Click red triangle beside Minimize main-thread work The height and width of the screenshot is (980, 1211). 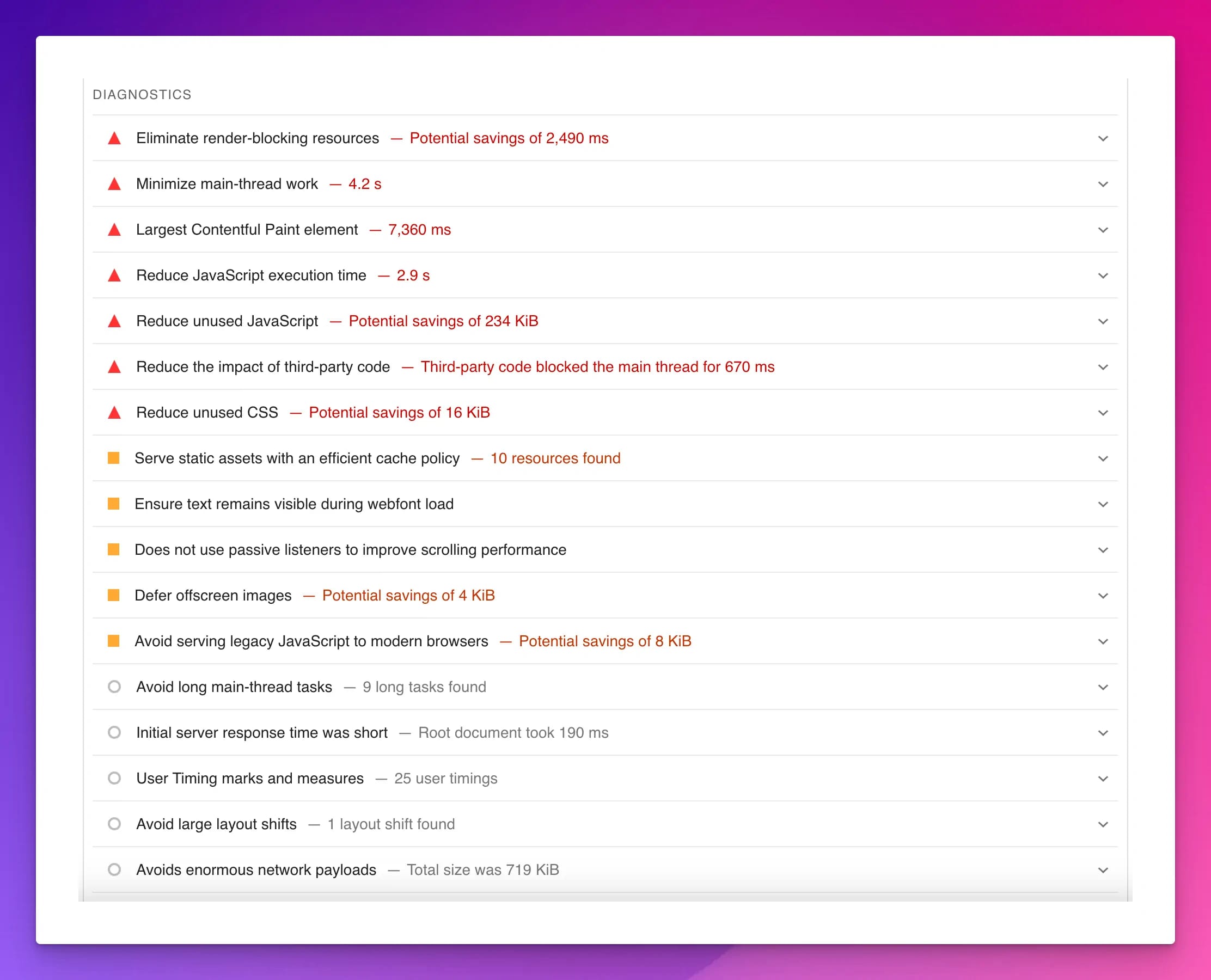[x=114, y=184]
